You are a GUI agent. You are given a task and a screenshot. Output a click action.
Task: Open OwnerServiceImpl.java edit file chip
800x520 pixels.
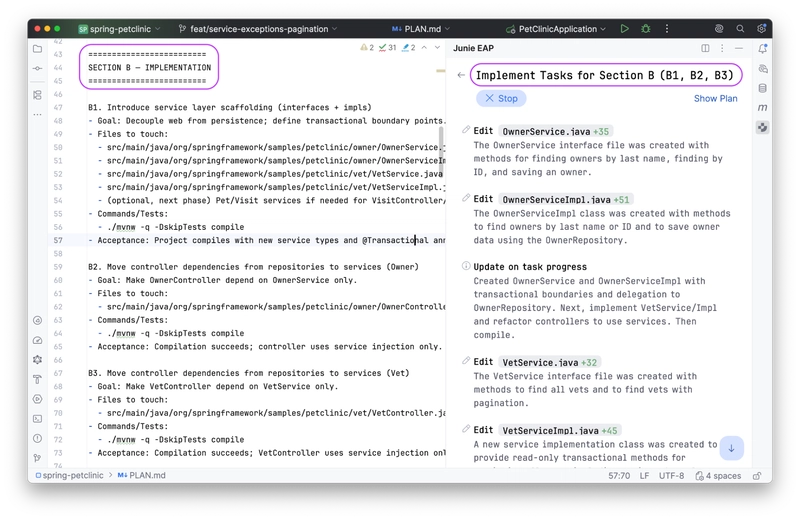(x=559, y=199)
